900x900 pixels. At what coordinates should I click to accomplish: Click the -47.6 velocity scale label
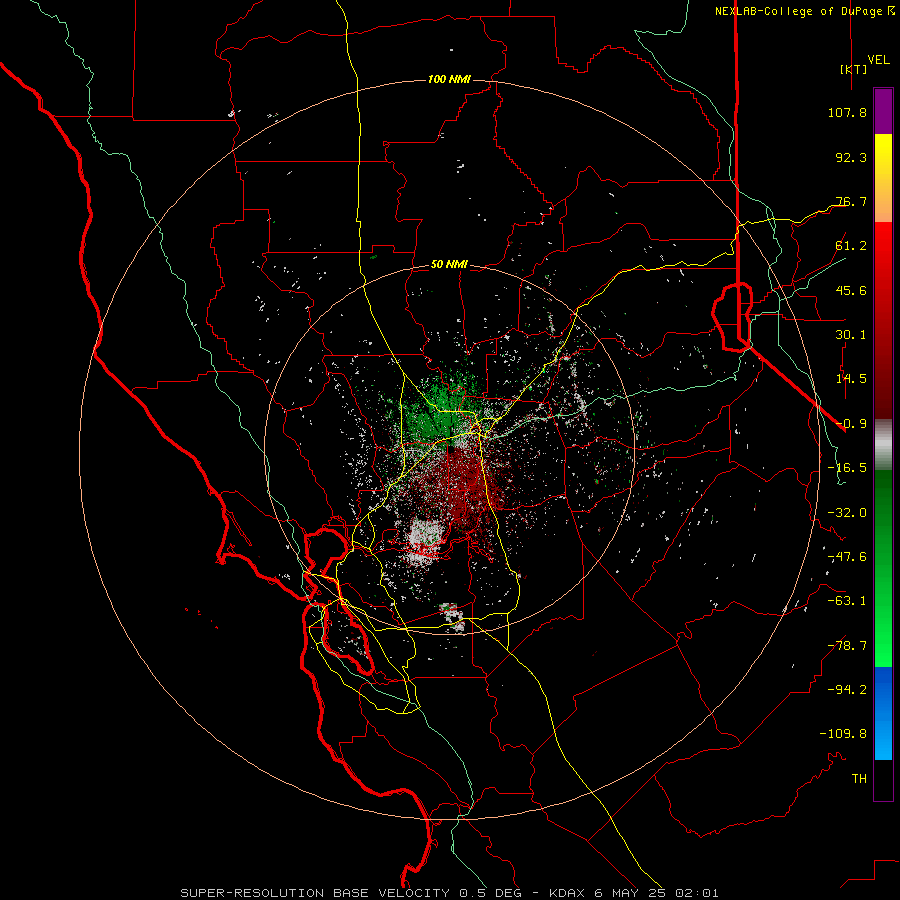pos(847,557)
